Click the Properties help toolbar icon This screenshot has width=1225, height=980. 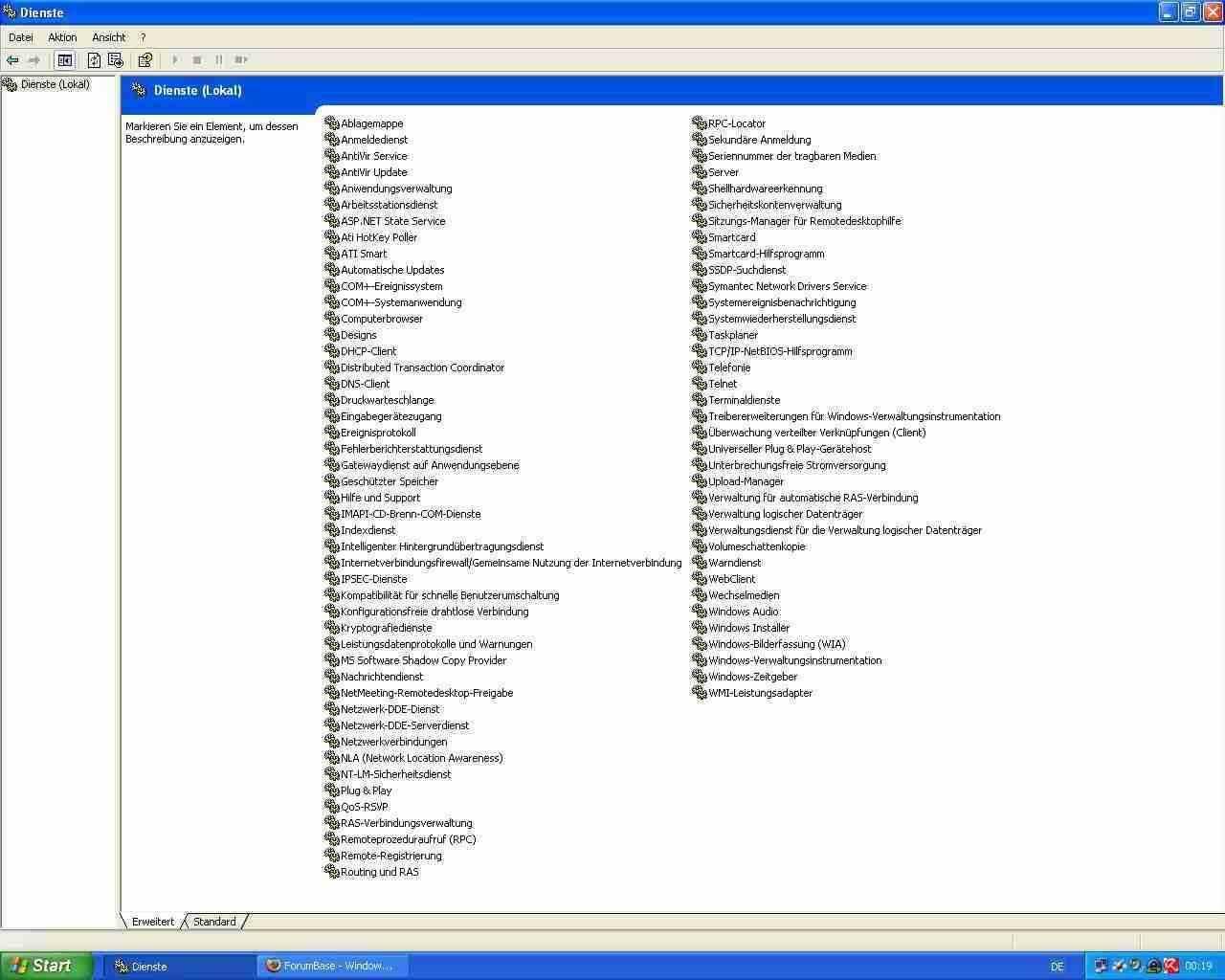pos(145,60)
